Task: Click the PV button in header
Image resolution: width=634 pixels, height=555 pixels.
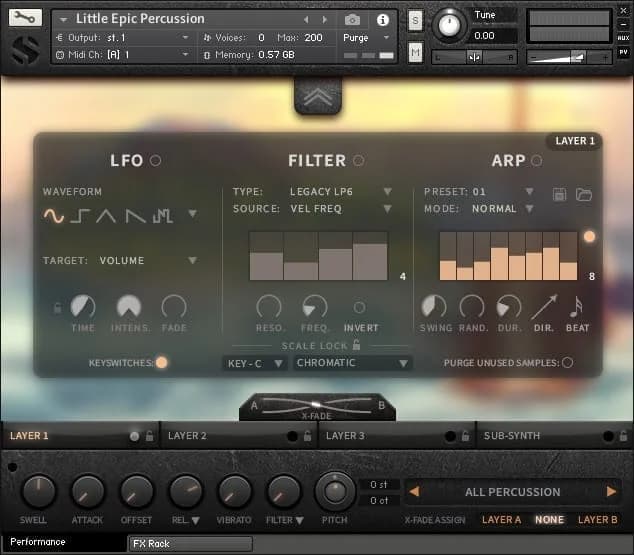Action: point(623,52)
